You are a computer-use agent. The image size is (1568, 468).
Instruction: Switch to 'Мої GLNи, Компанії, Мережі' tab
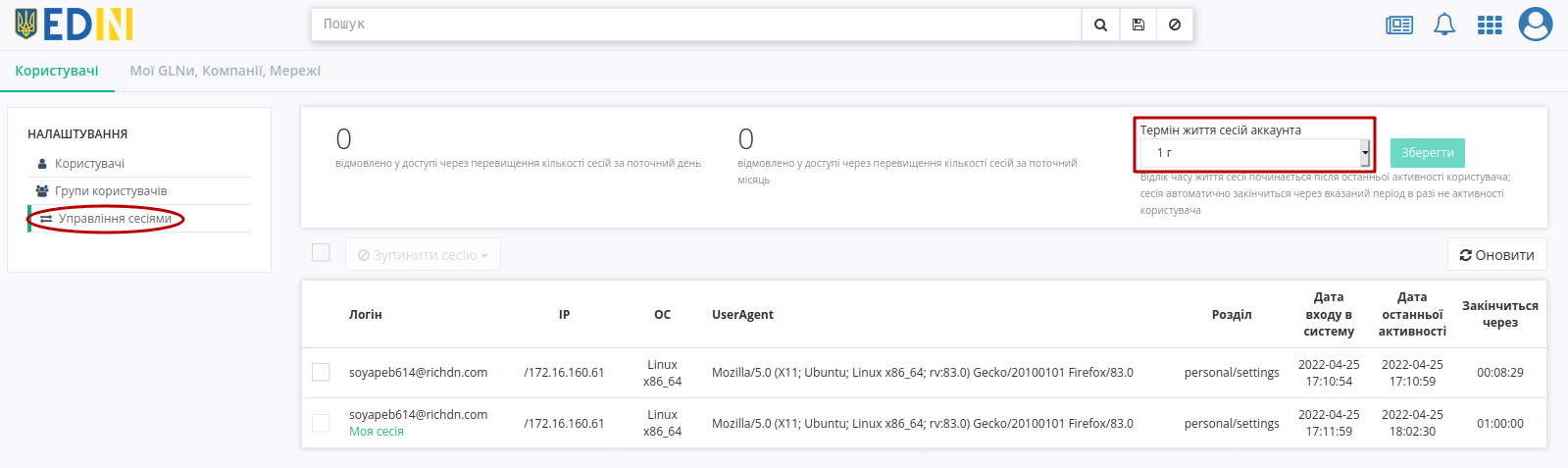(226, 71)
